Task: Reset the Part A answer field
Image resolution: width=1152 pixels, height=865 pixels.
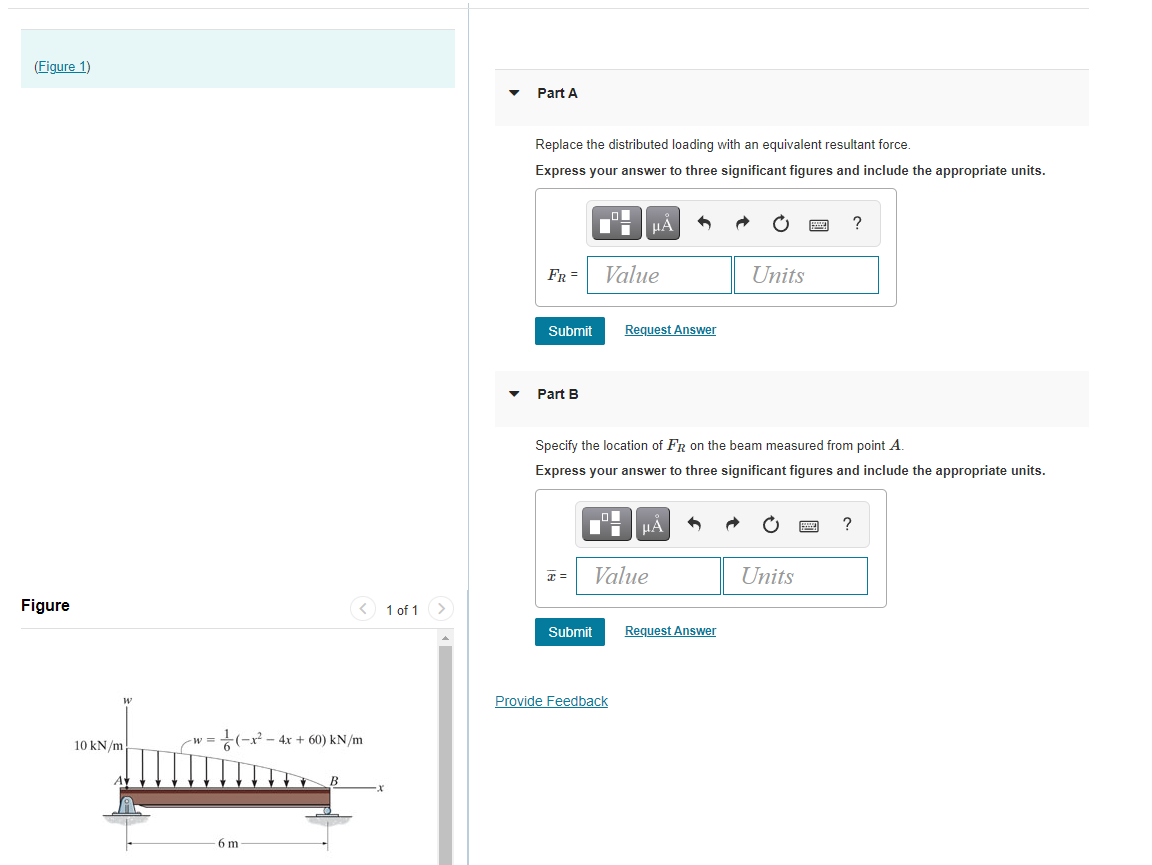Action: (x=780, y=223)
